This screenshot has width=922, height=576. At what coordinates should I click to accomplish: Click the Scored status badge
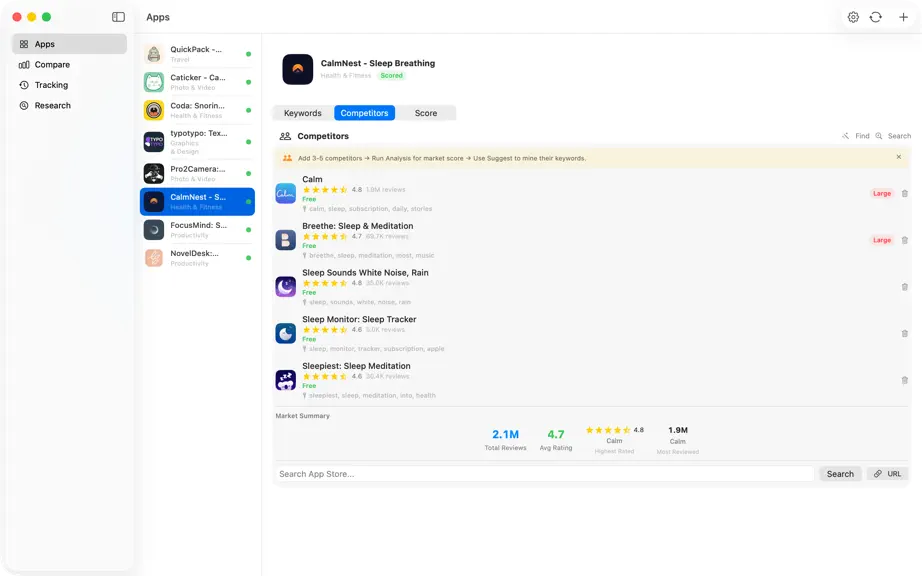392,75
